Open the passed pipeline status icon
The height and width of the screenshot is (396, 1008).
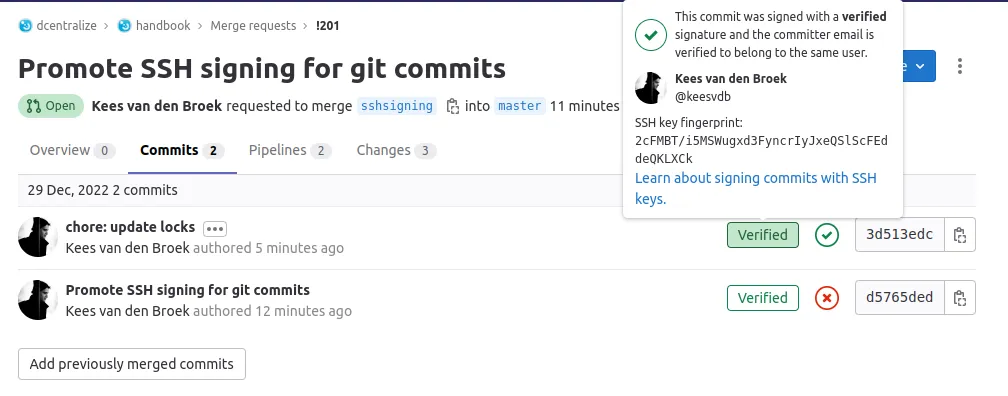click(x=827, y=235)
